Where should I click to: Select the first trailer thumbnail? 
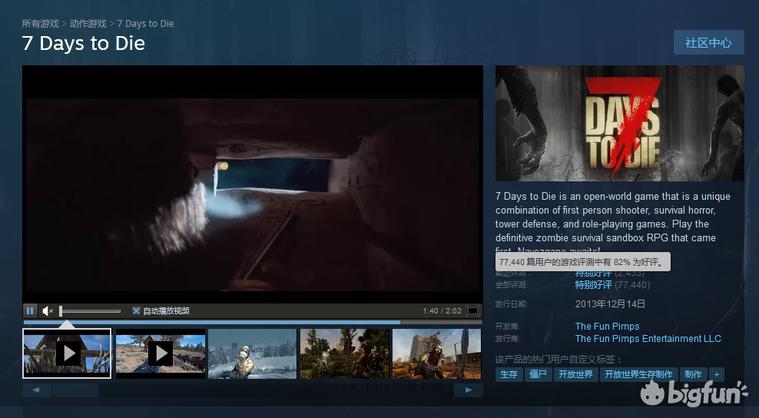[x=67, y=354]
